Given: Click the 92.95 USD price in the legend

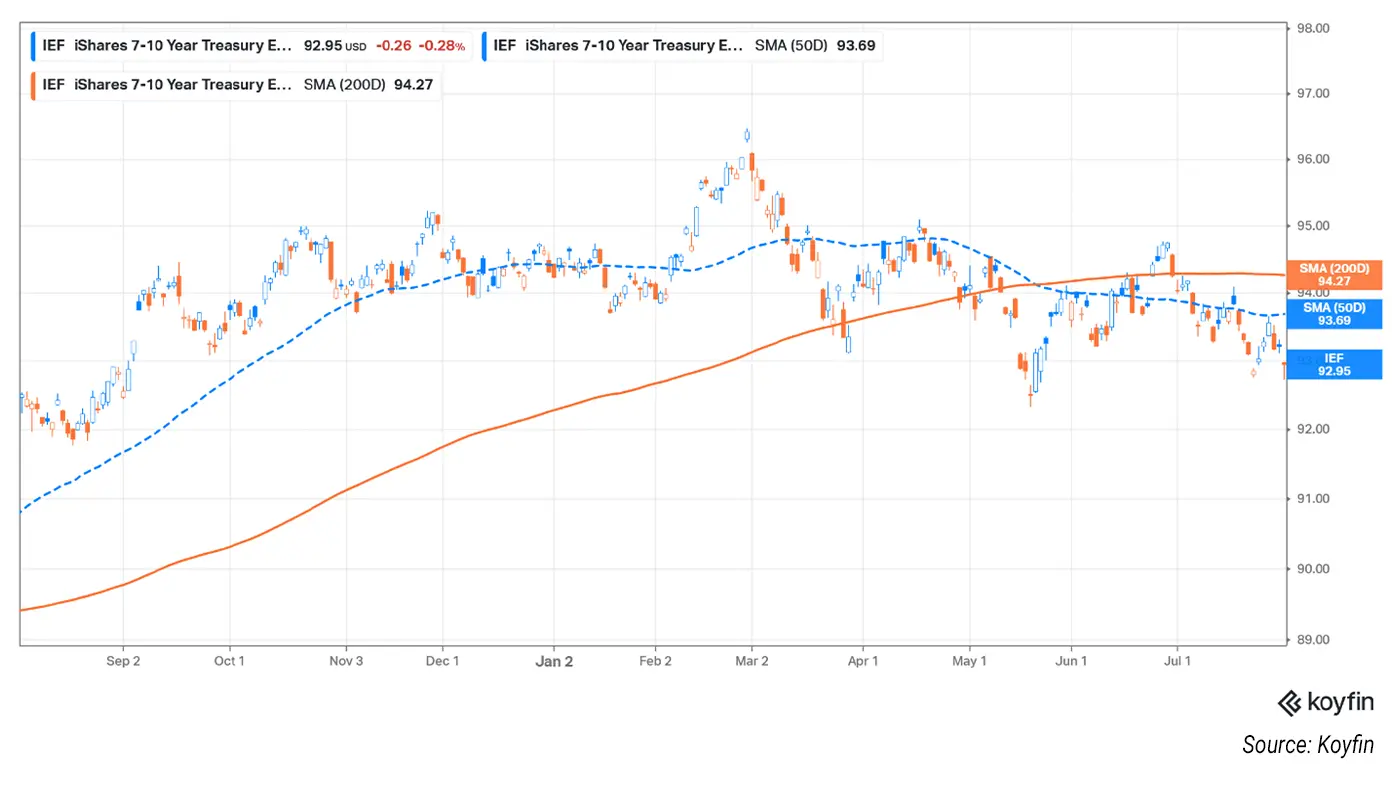Looking at the screenshot, I should click(334, 45).
